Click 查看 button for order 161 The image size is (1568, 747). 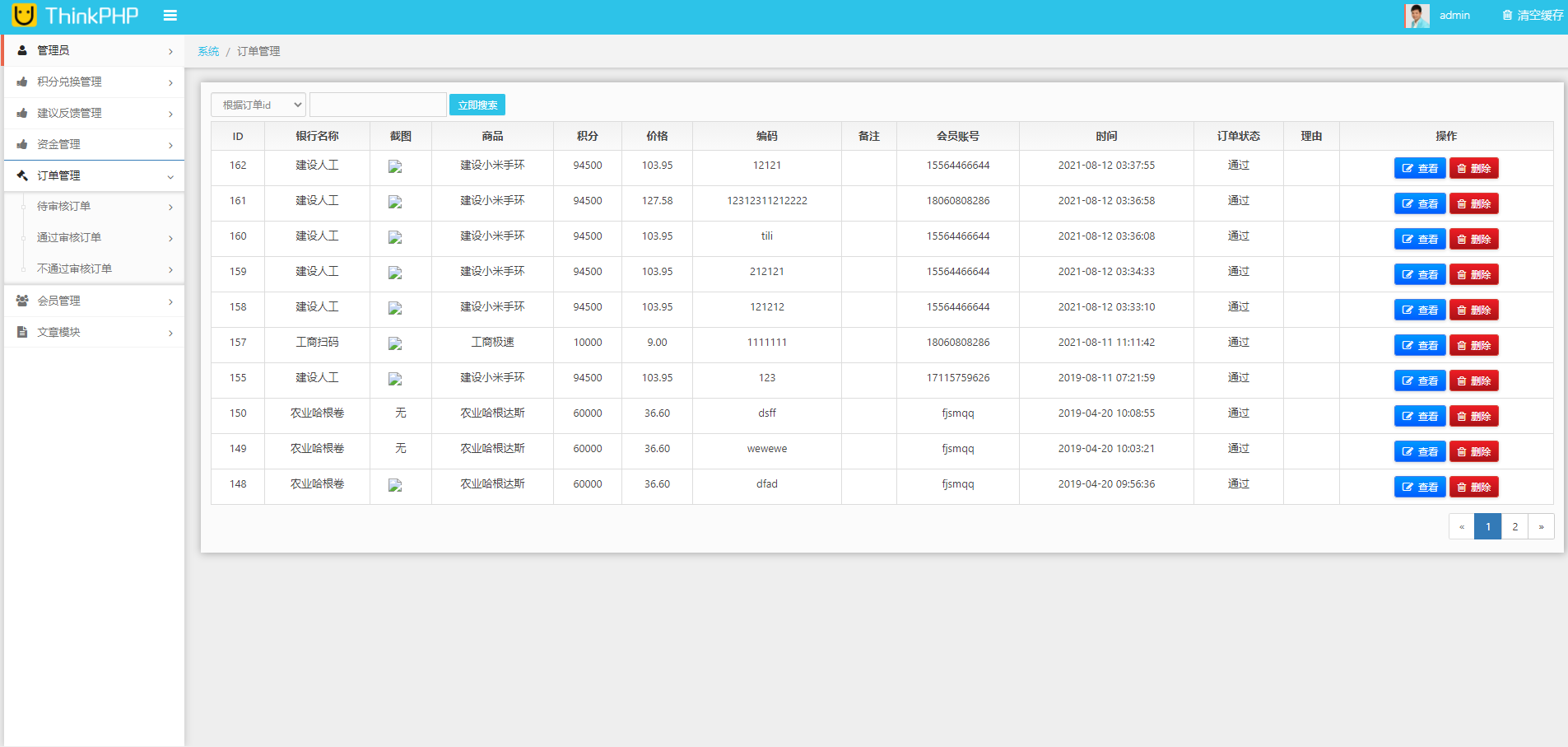tap(1419, 203)
